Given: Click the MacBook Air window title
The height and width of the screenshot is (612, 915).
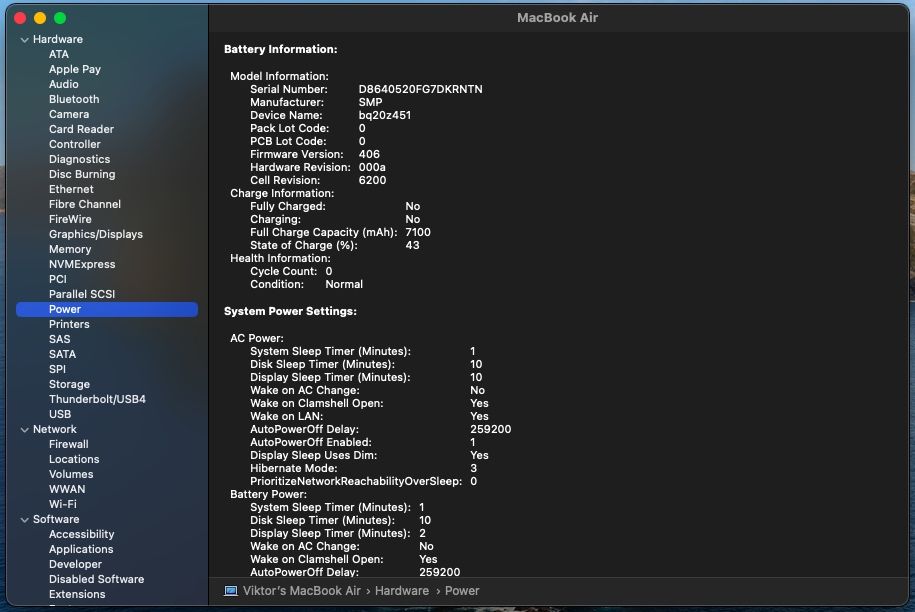Looking at the screenshot, I should point(557,18).
